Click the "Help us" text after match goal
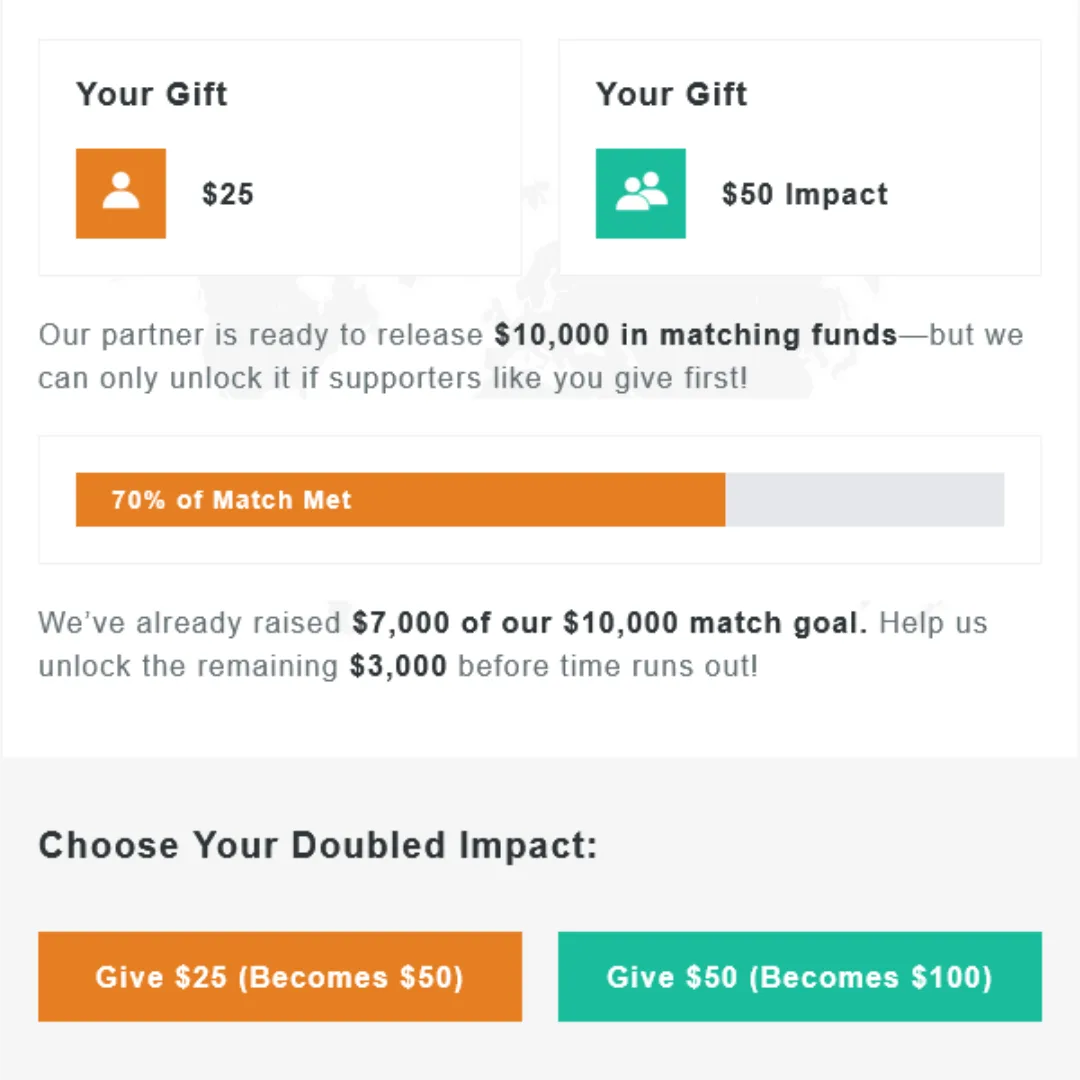This screenshot has width=1080, height=1080. pyautogui.click(x=933, y=623)
